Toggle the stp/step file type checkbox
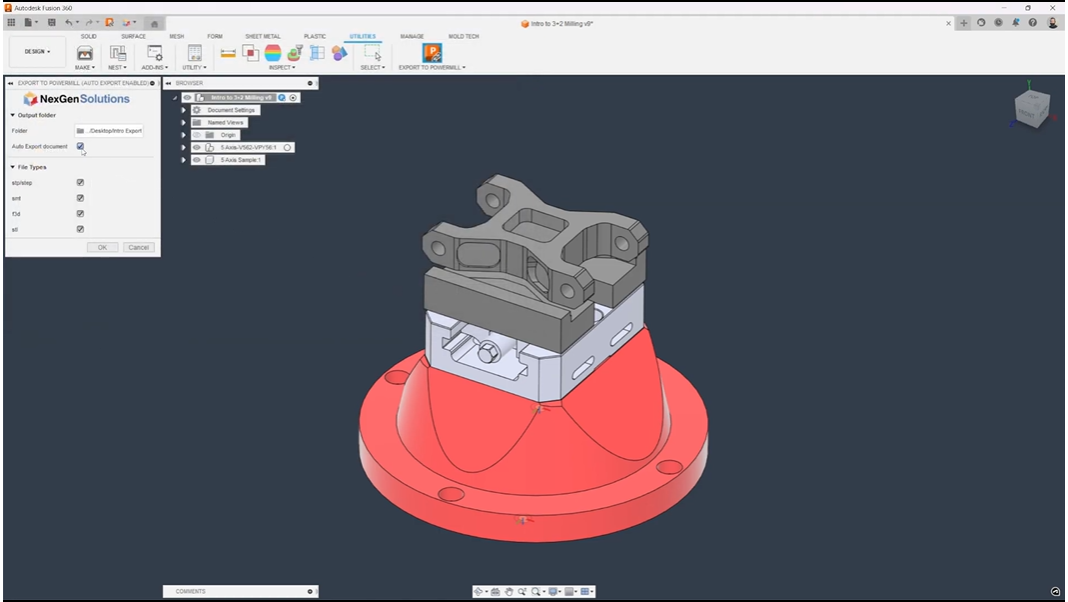 click(80, 183)
